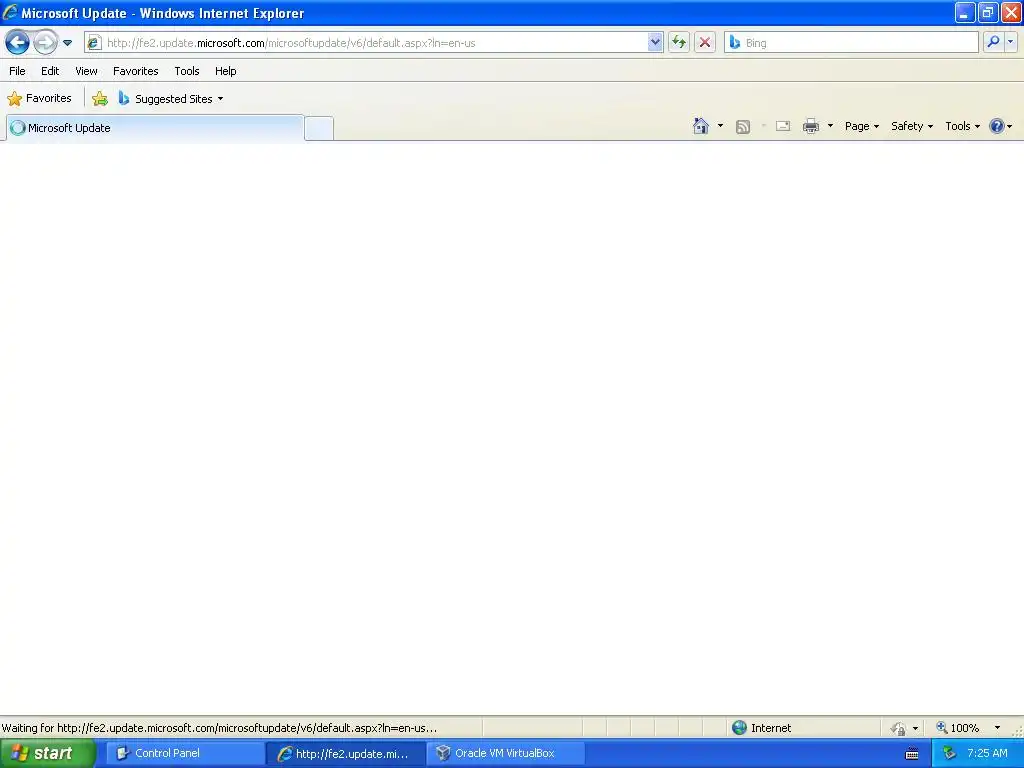Click the 7:25 AM clock

click(987, 753)
